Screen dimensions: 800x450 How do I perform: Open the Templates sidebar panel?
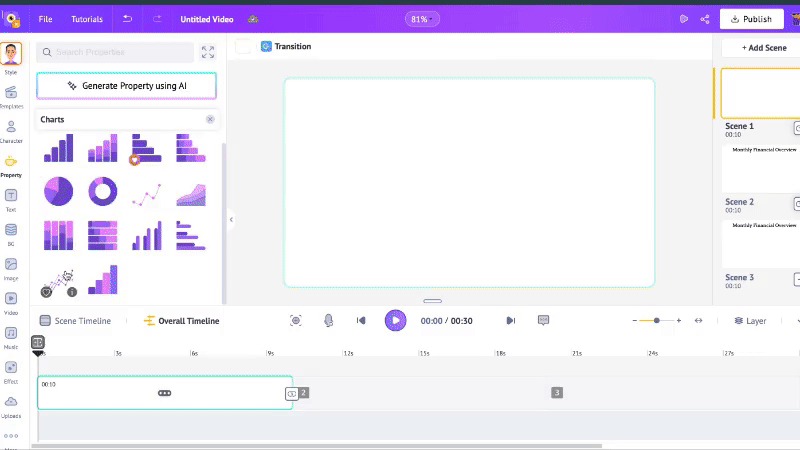coord(11,97)
